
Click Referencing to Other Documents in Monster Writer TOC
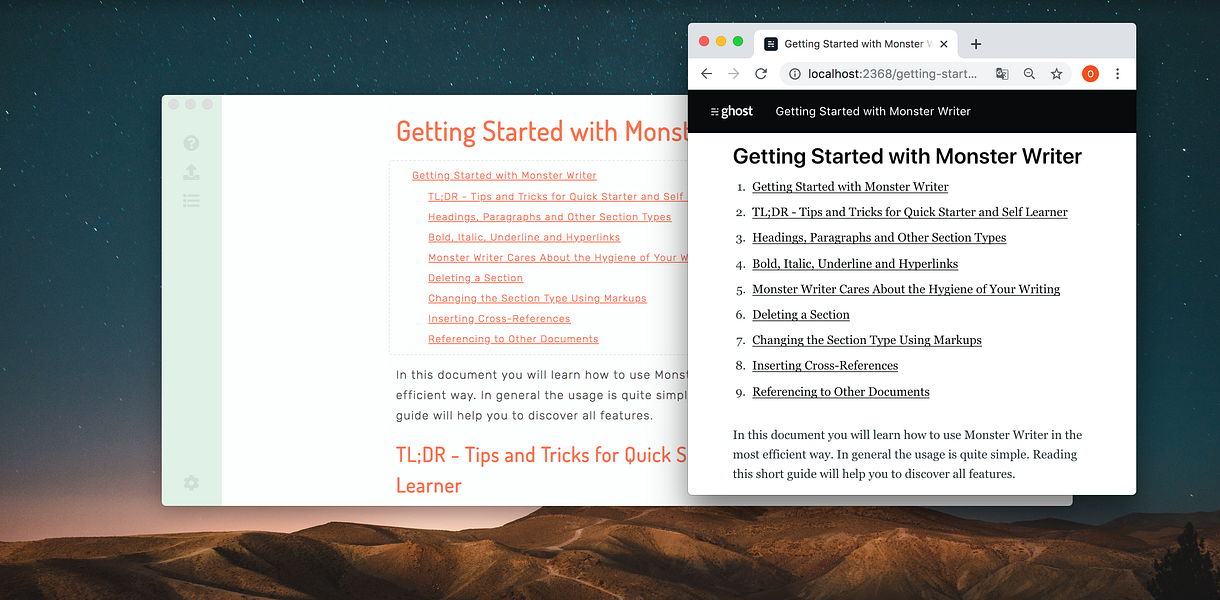point(513,339)
